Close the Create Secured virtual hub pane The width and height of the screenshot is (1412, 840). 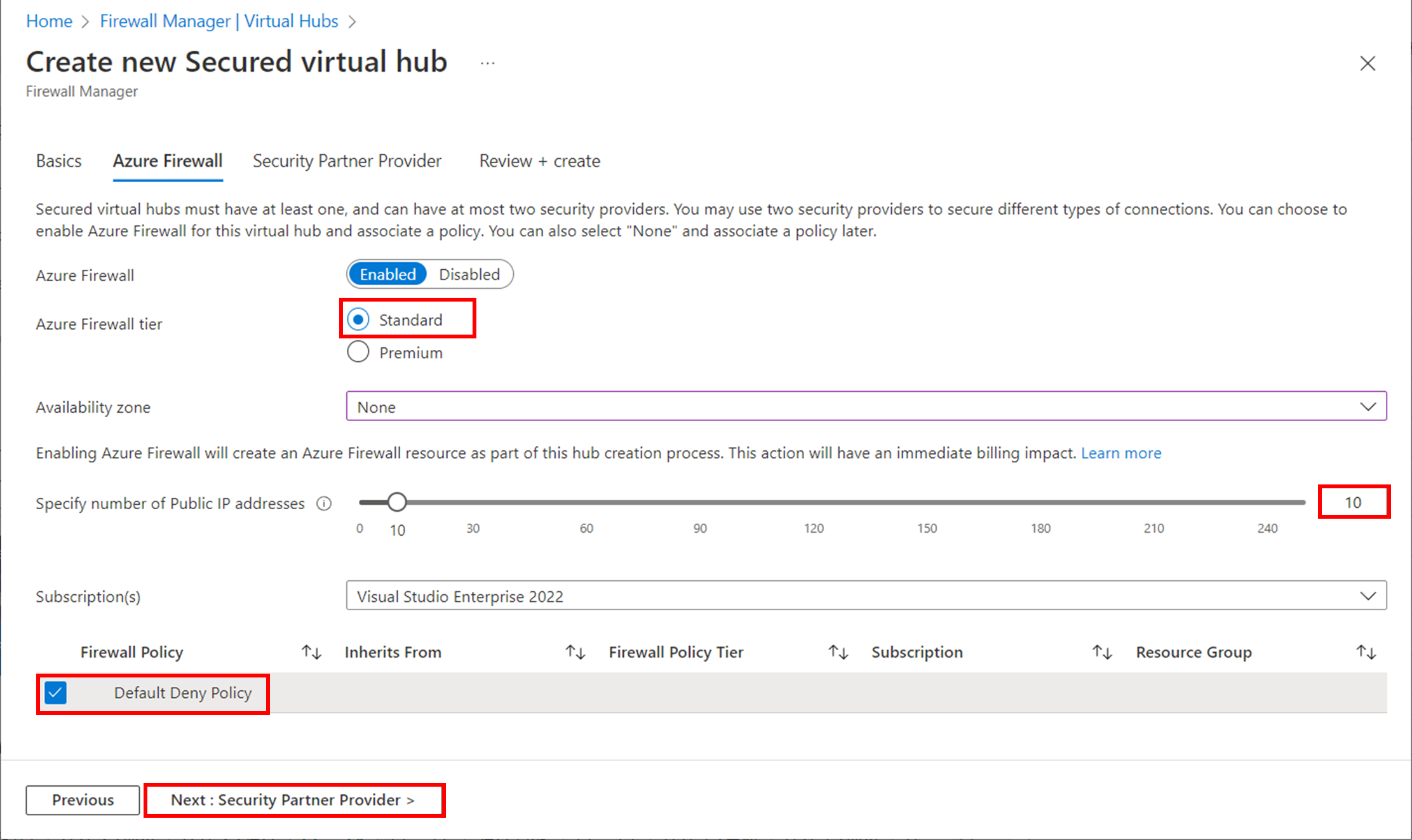[x=1368, y=63]
